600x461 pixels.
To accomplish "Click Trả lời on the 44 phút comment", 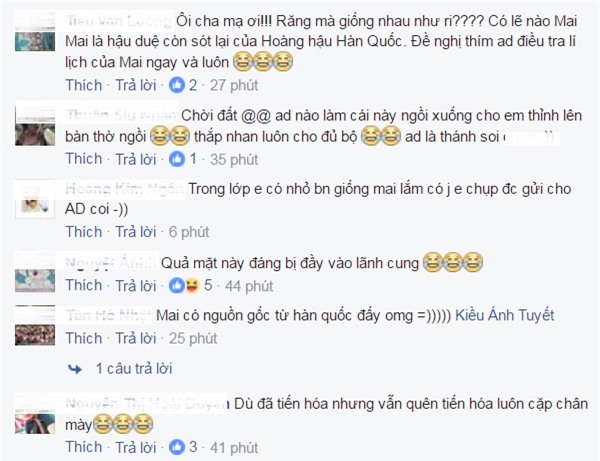I will point(136,285).
